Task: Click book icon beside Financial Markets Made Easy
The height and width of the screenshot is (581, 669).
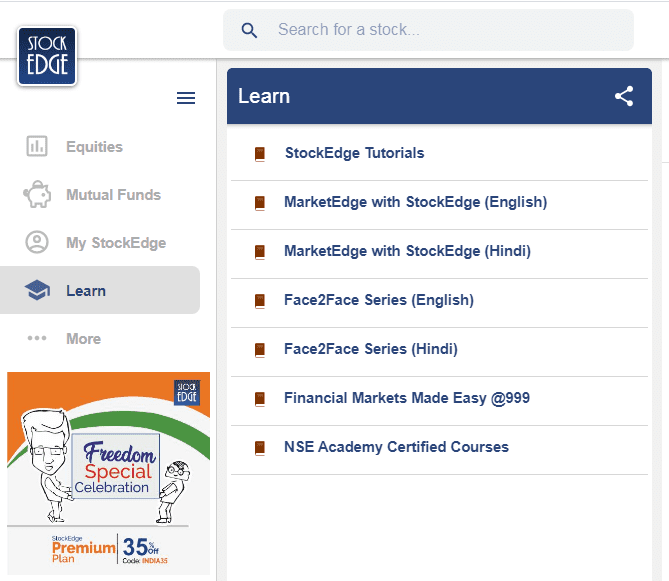Action: (x=260, y=399)
